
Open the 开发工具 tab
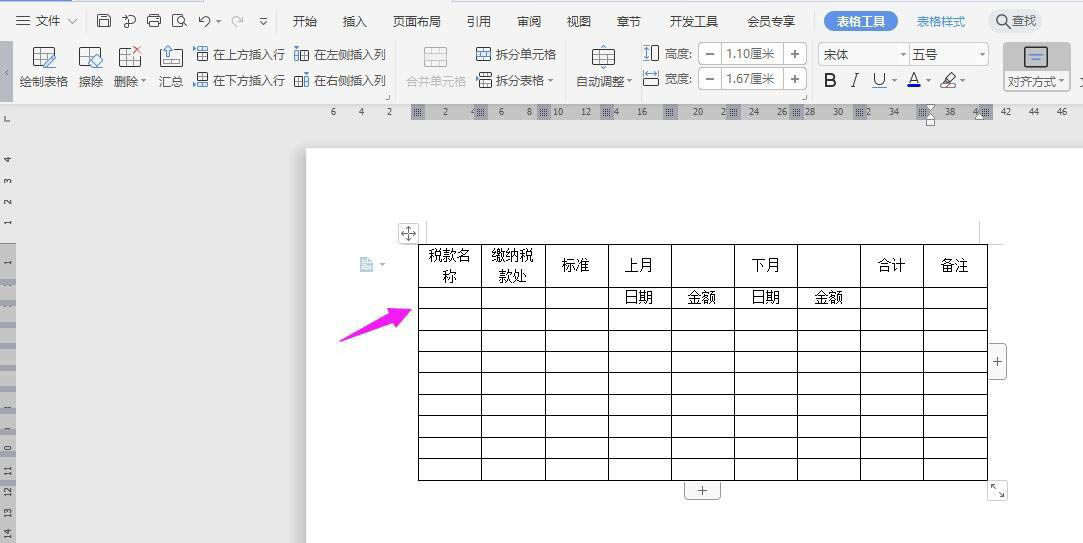(x=693, y=21)
